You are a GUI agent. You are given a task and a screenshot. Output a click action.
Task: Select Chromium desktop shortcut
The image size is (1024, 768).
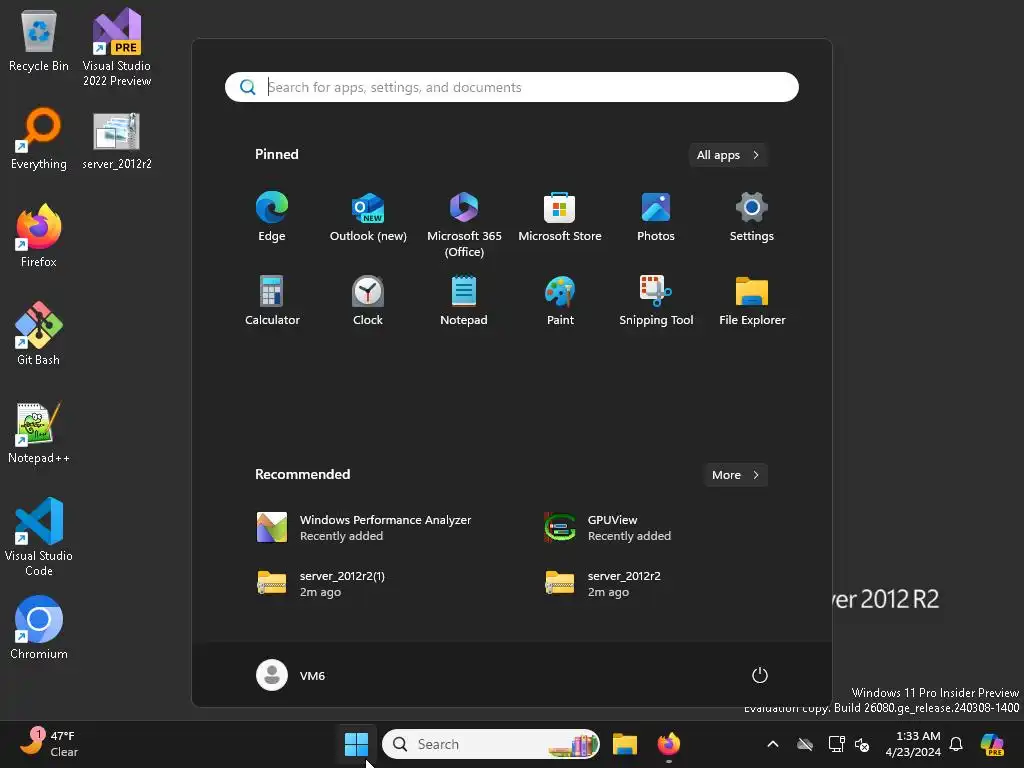click(x=39, y=628)
